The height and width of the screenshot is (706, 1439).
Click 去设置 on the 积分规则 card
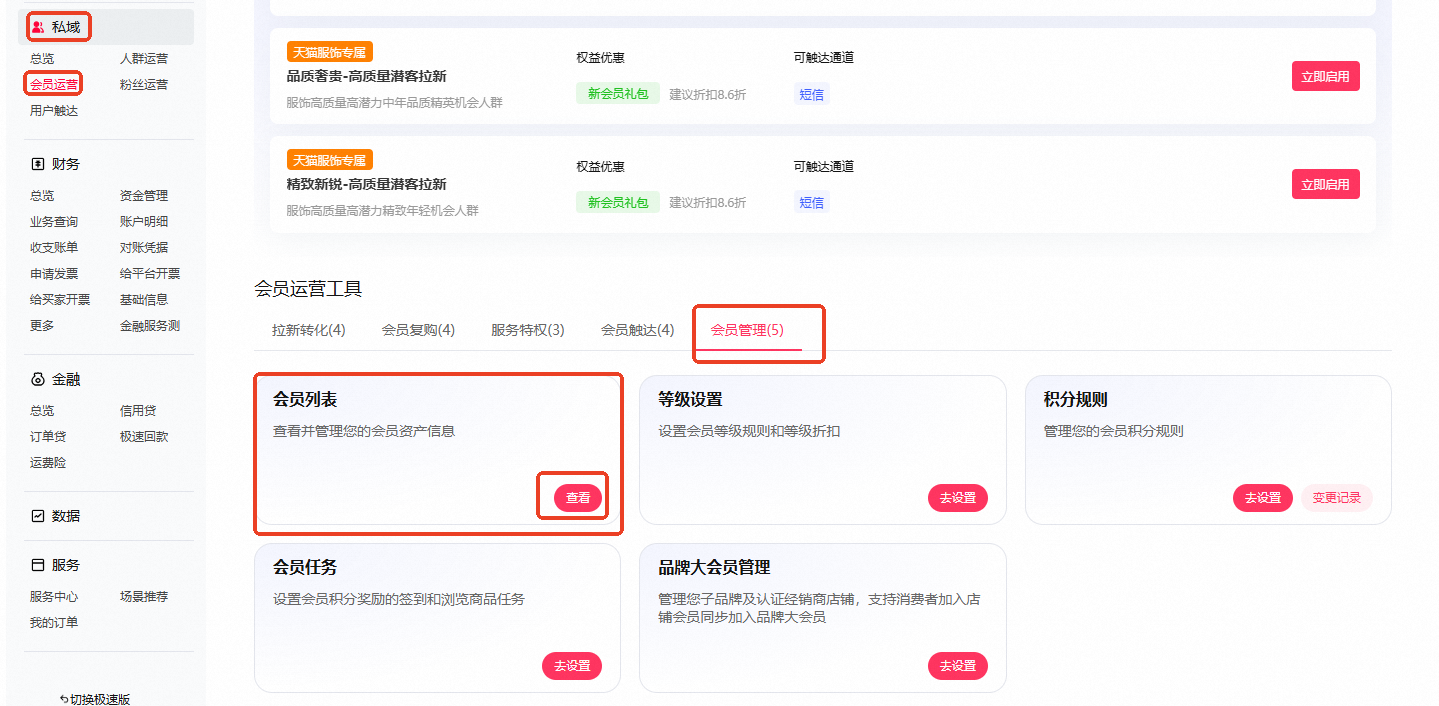1262,497
